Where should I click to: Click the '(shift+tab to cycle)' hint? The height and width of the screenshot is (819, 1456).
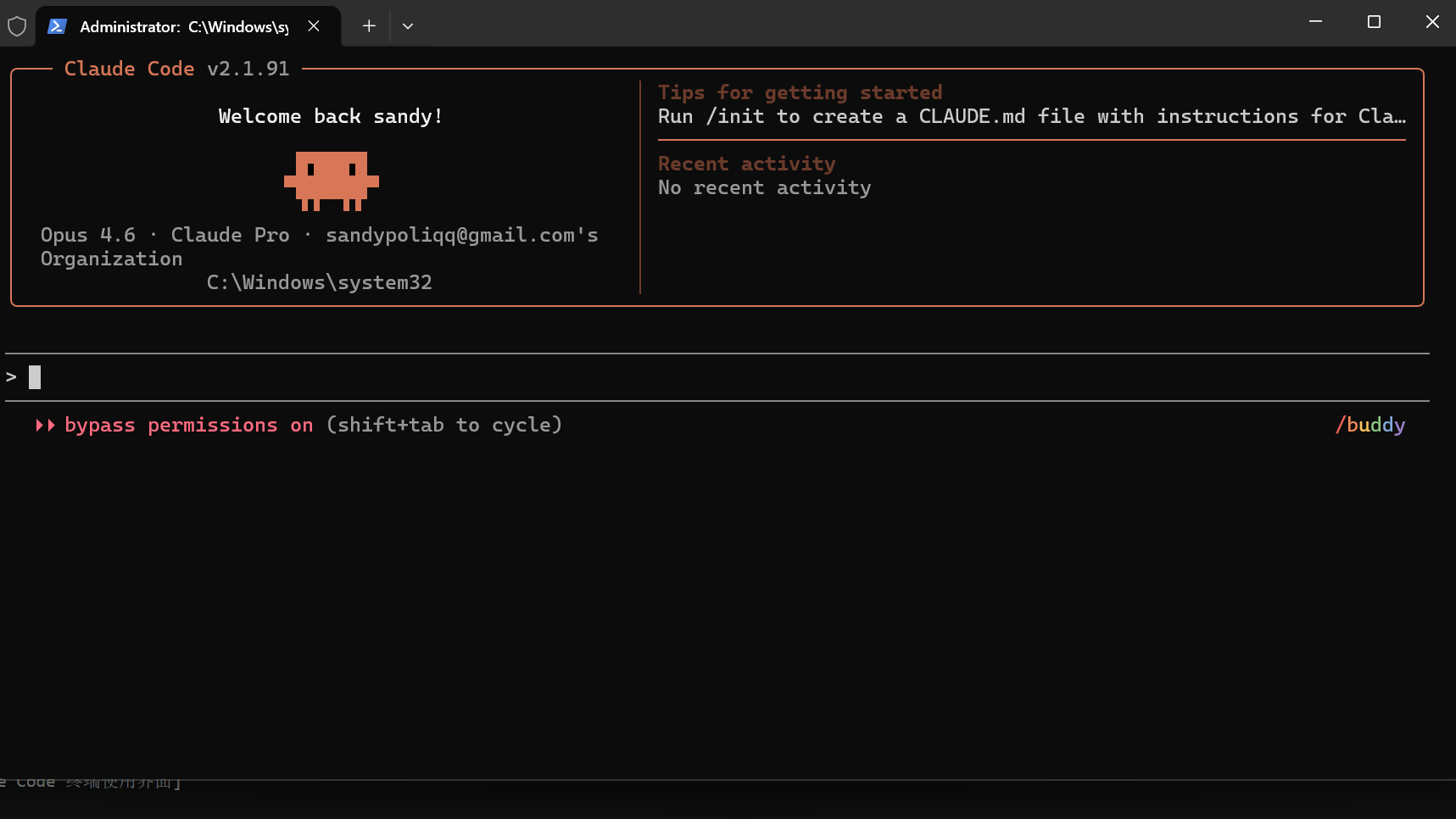tap(444, 425)
